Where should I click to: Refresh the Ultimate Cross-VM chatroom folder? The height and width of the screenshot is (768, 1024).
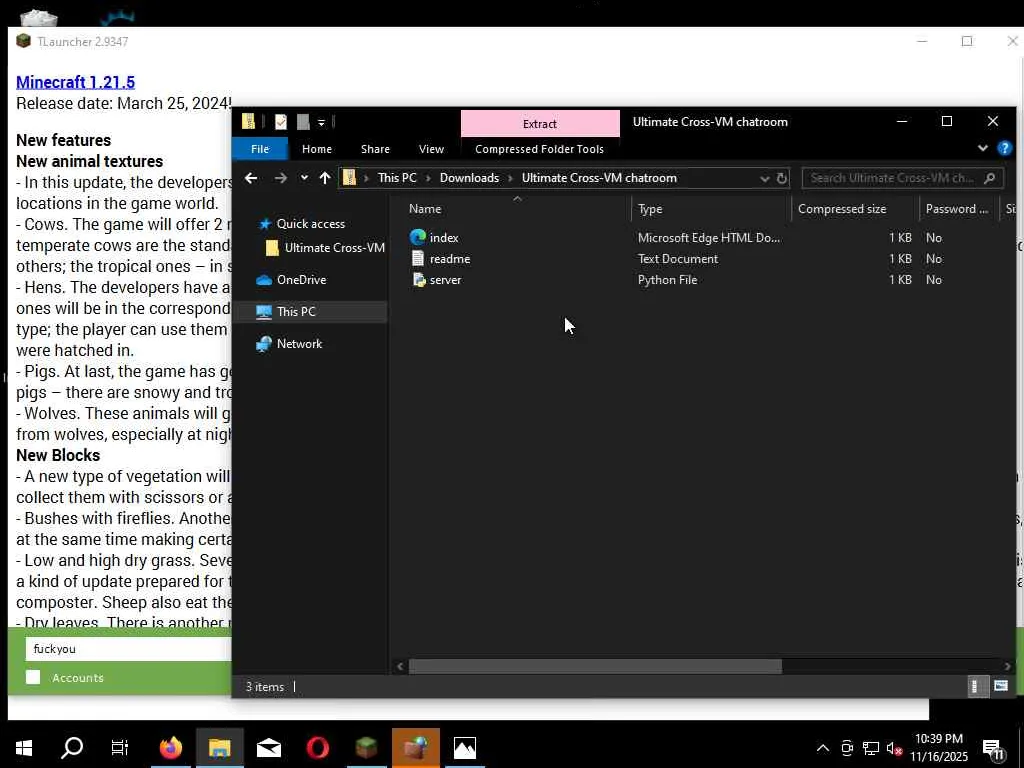click(x=782, y=178)
